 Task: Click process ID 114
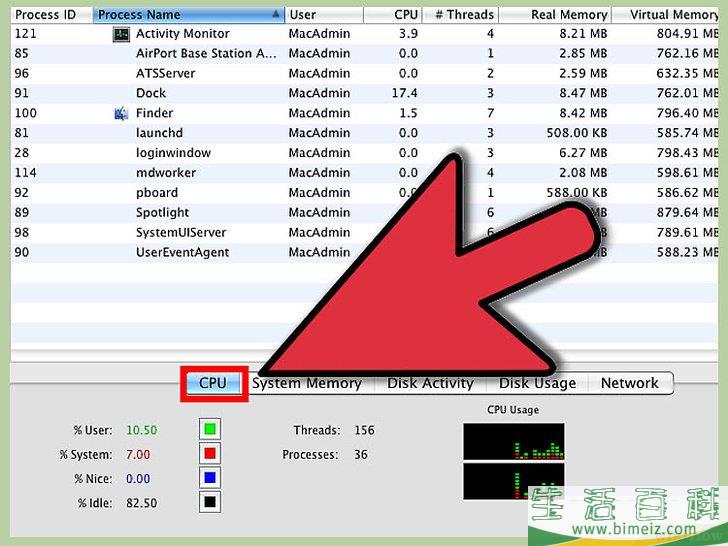click(26, 173)
